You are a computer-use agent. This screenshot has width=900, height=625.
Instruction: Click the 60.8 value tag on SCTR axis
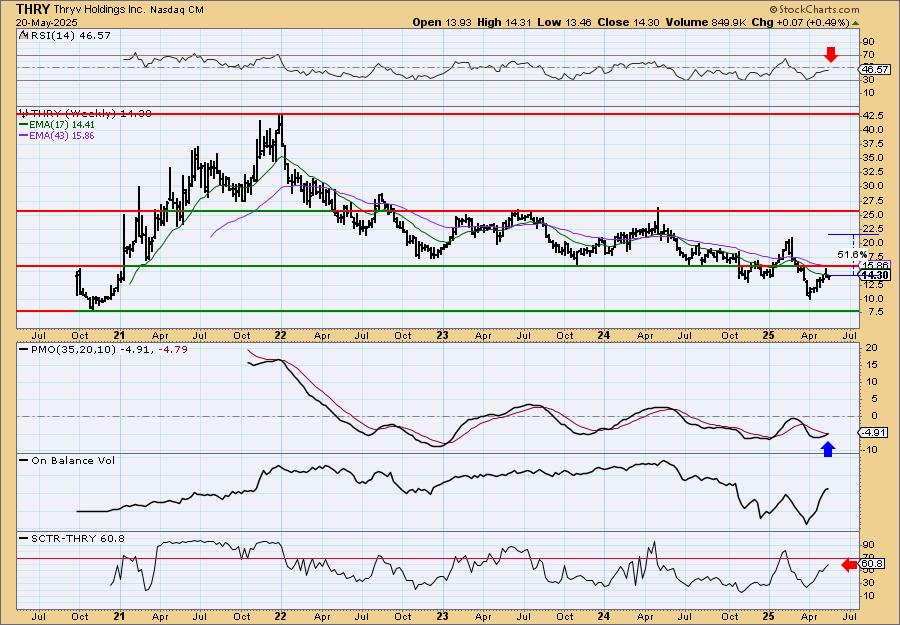click(873, 565)
